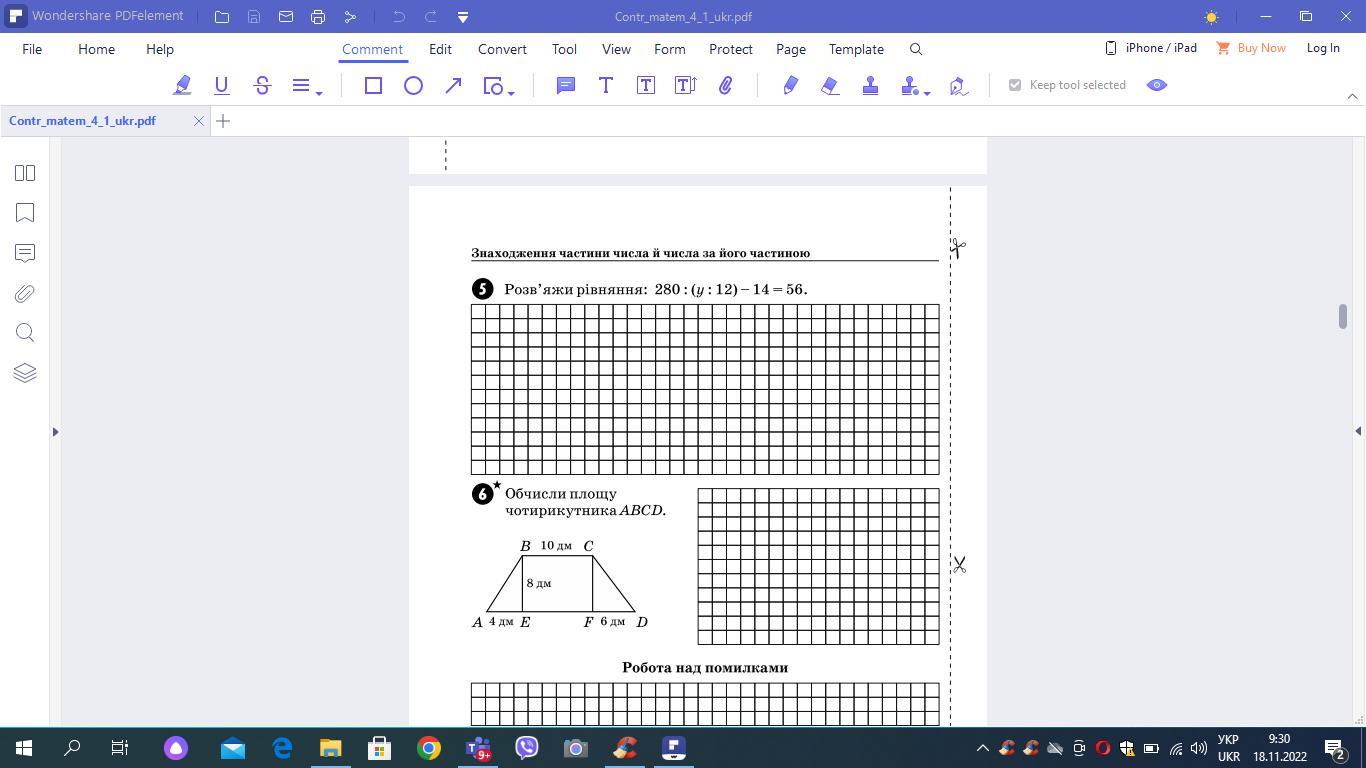Screen dimensions: 1366x768
Task: Close the Contr_matem_4_1_ukr.pdf tab
Action: (x=199, y=121)
